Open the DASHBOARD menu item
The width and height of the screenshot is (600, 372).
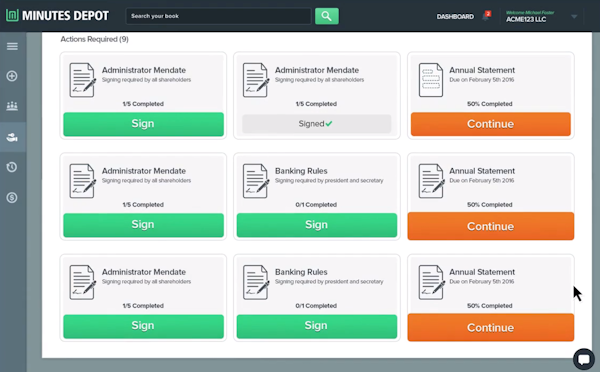(455, 16)
